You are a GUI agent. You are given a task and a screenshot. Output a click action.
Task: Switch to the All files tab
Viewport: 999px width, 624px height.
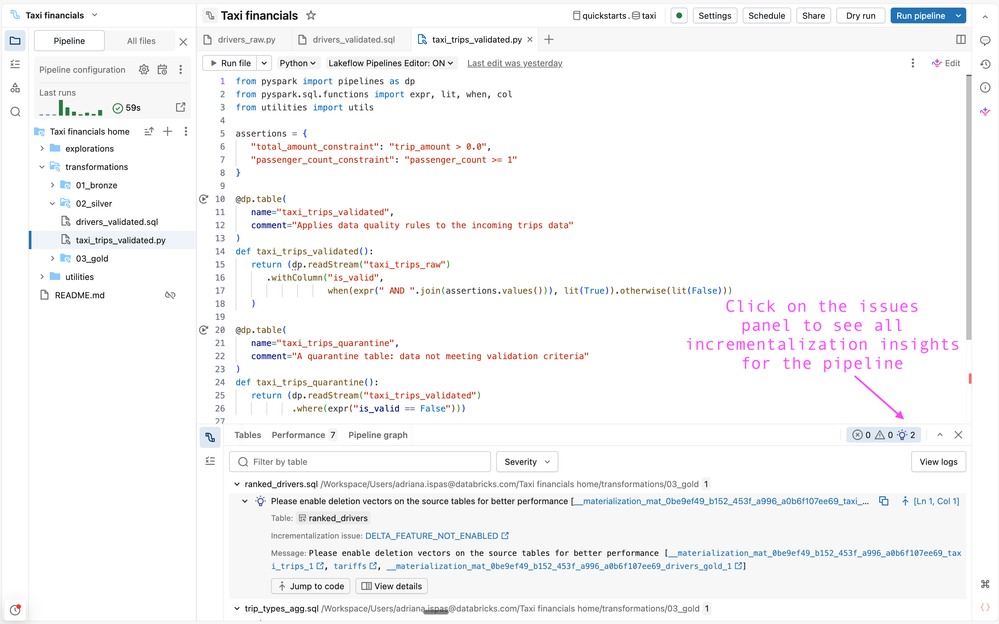click(141, 41)
